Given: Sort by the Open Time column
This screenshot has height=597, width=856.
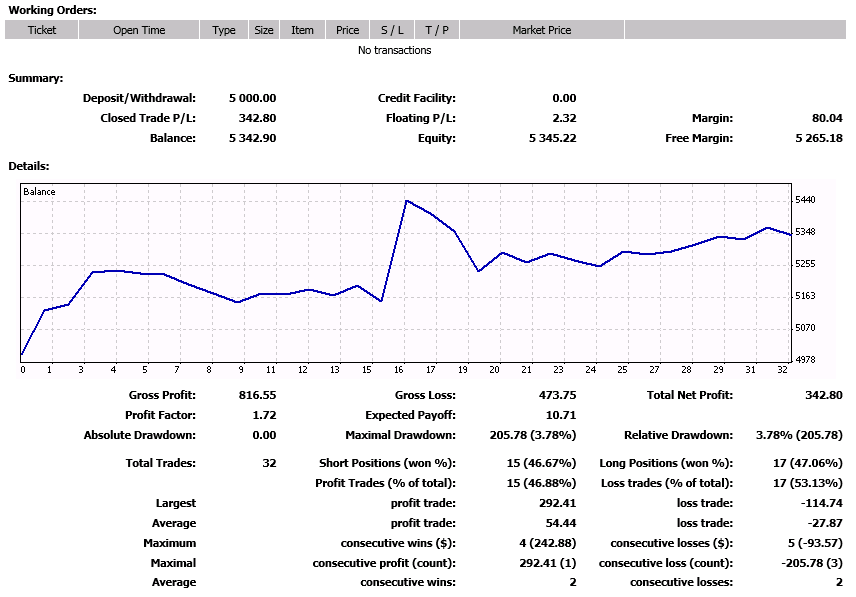Looking at the screenshot, I should [x=139, y=30].
